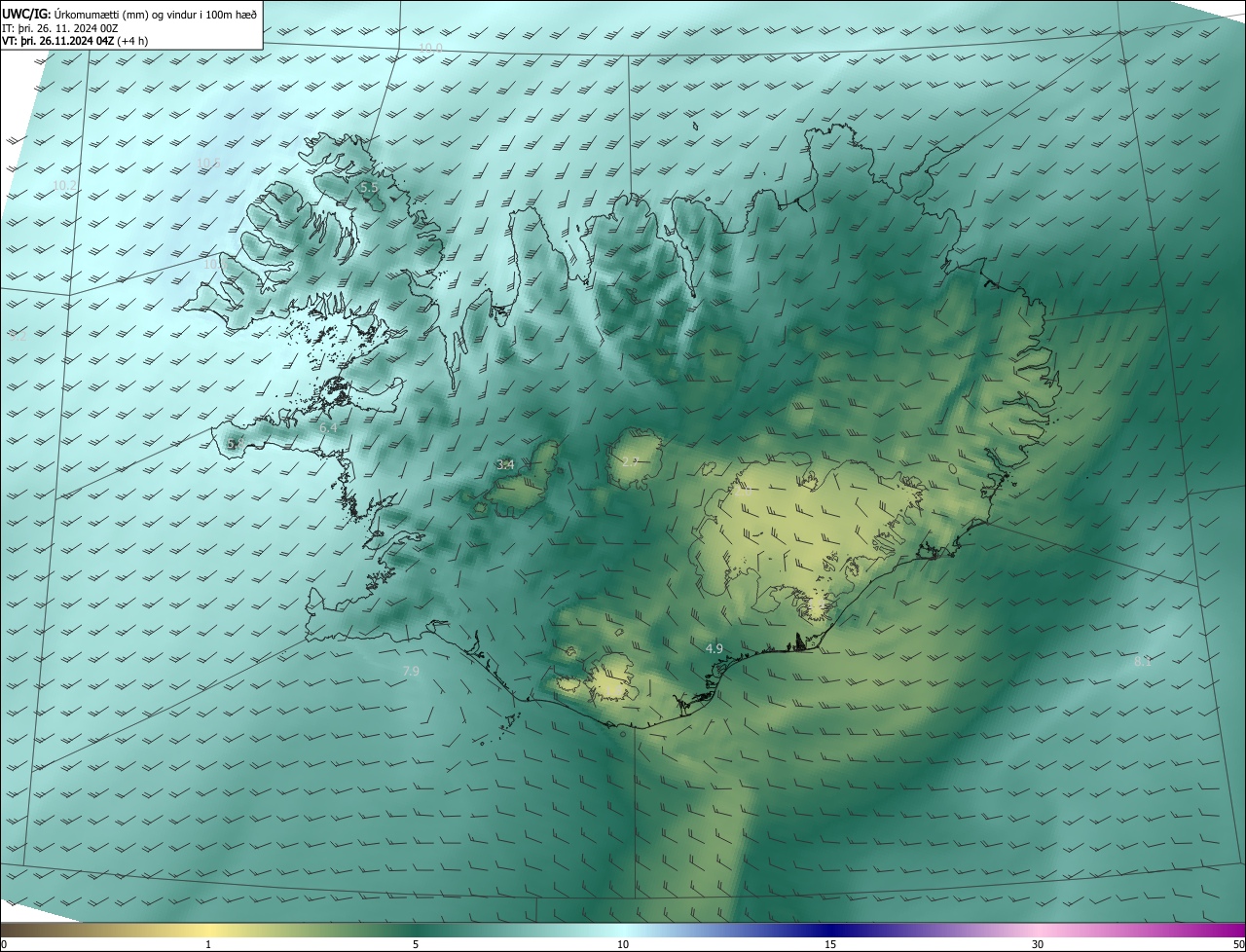1246x952 pixels.
Task: Click the 6.4 value label on Snæfellsnes
Action: [328, 427]
